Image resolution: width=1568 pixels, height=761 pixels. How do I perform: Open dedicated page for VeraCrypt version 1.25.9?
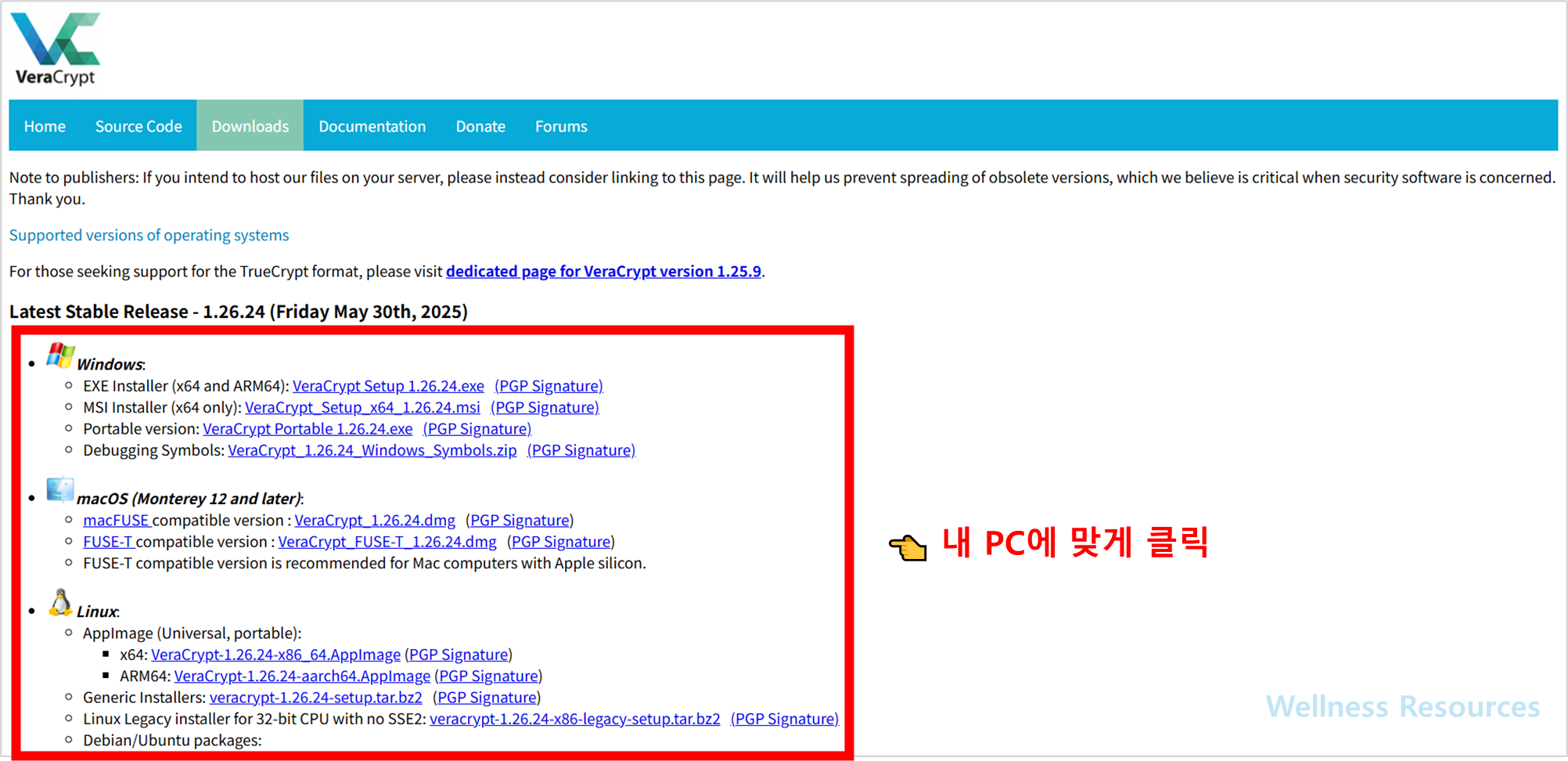(603, 271)
